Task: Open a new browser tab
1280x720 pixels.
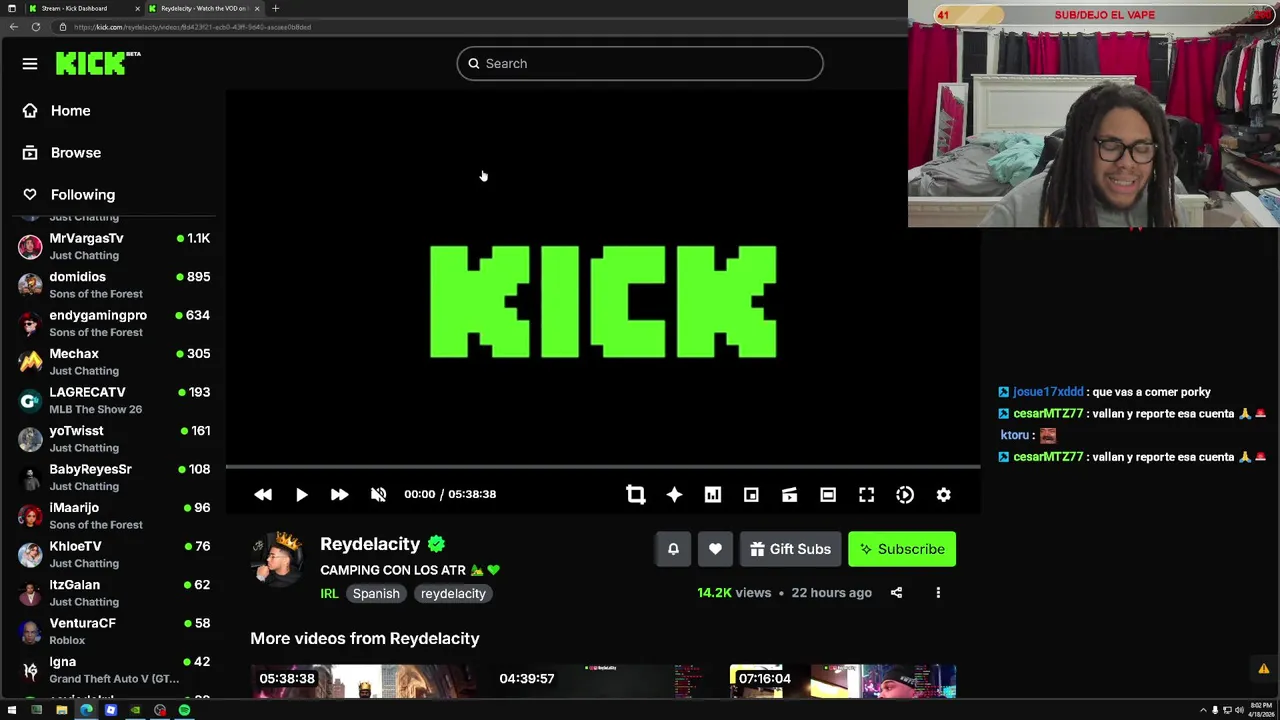Action: coord(275,8)
